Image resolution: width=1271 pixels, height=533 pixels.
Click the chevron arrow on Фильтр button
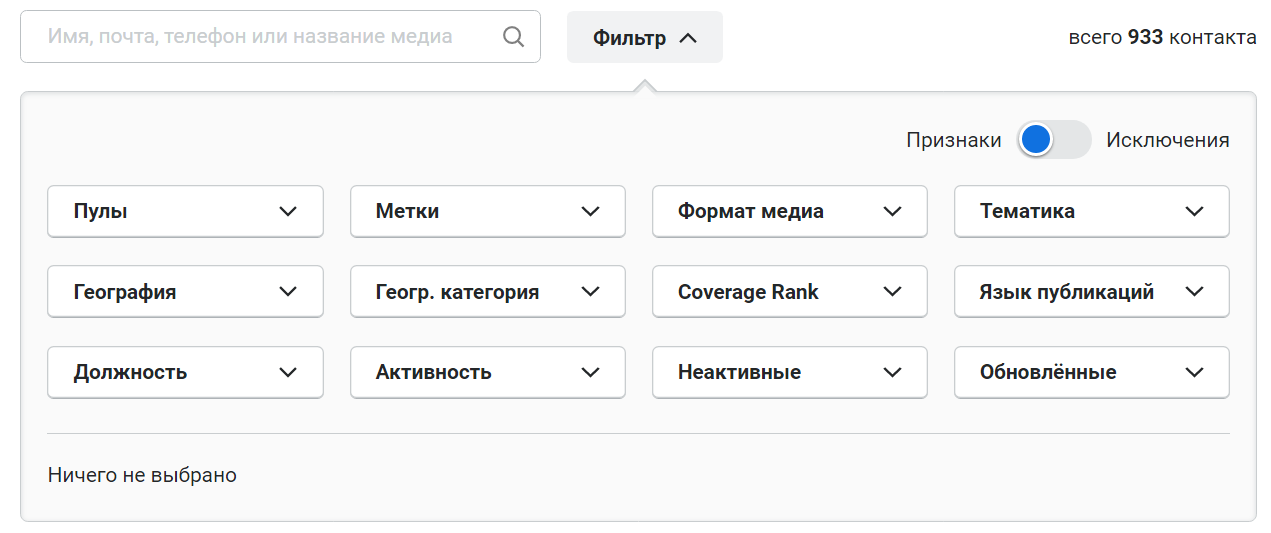tap(687, 38)
